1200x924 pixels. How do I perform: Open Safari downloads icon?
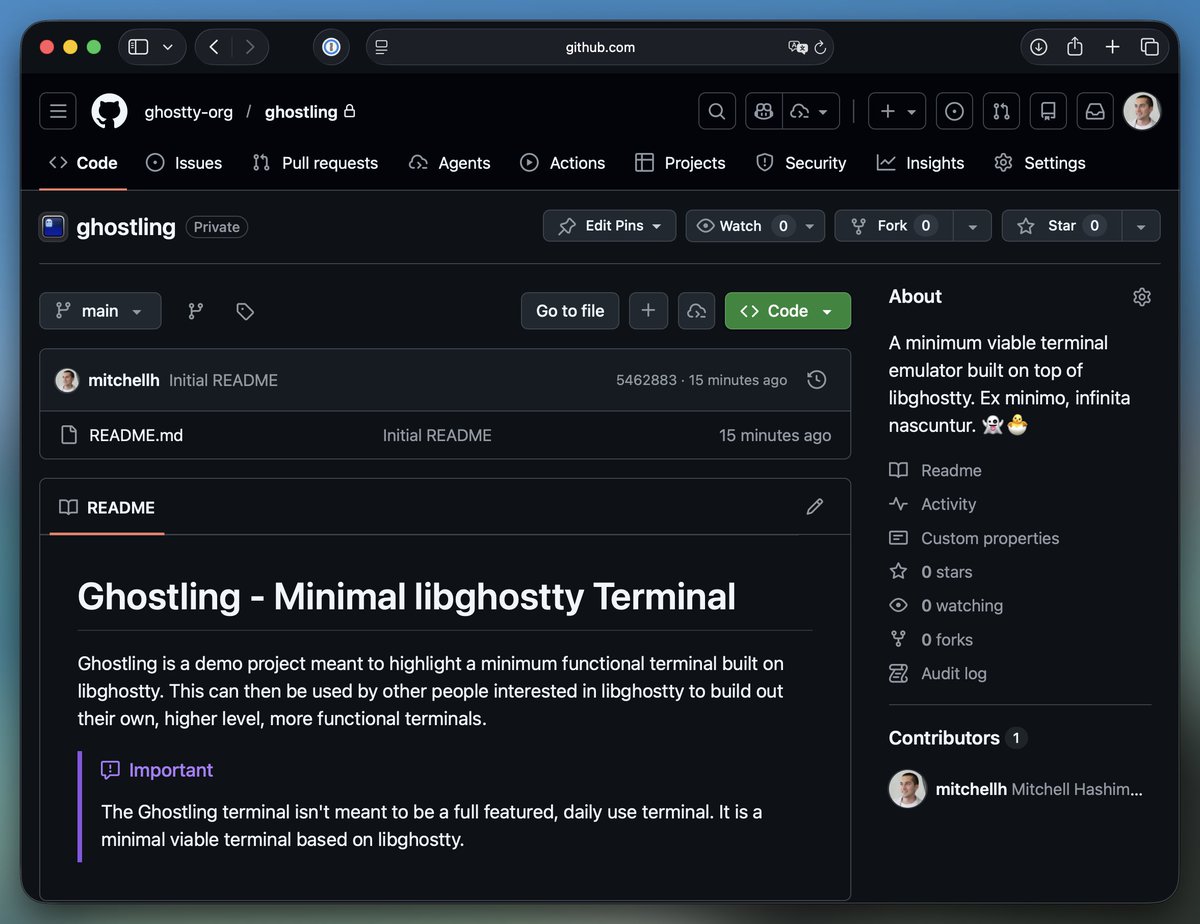coord(1039,47)
